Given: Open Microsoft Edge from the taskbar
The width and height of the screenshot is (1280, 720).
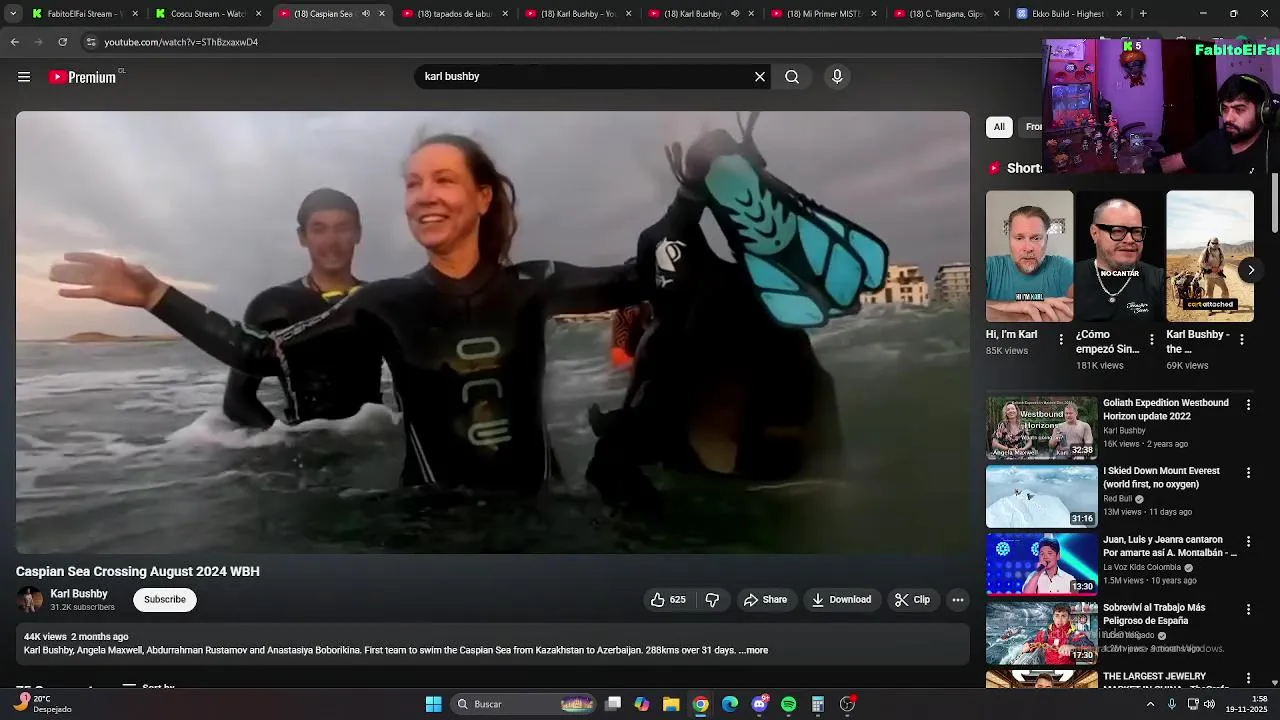Looking at the screenshot, I should (730, 704).
